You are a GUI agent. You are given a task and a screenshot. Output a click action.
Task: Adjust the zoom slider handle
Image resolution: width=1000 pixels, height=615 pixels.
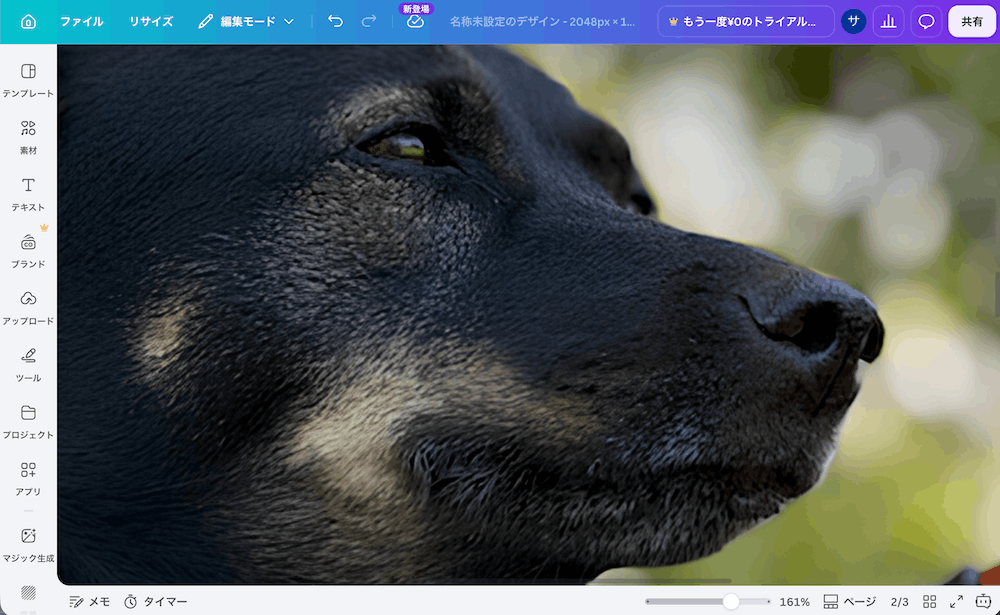pyautogui.click(x=731, y=602)
